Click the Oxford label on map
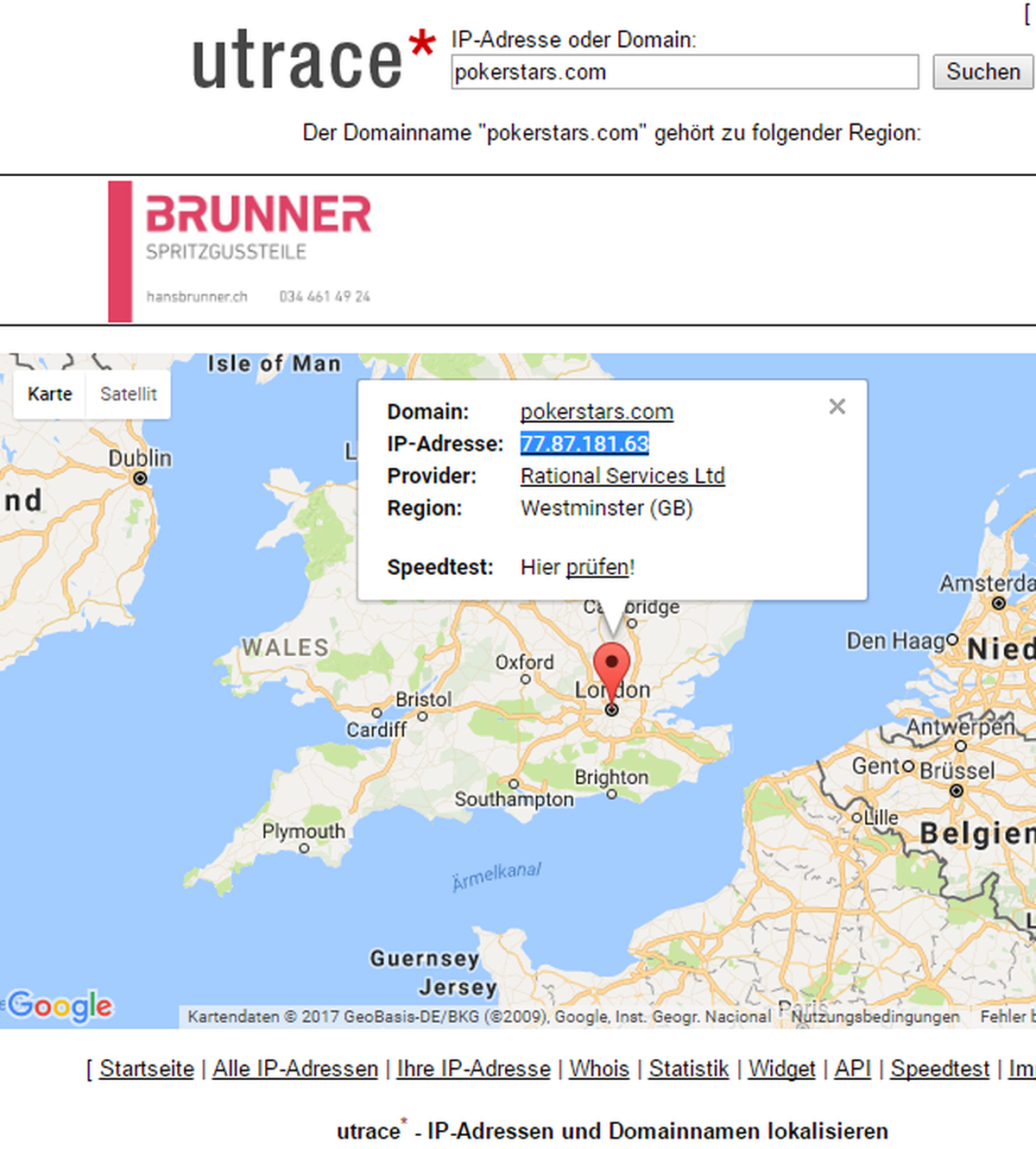Viewport: 1036px width, 1149px height. click(x=524, y=662)
